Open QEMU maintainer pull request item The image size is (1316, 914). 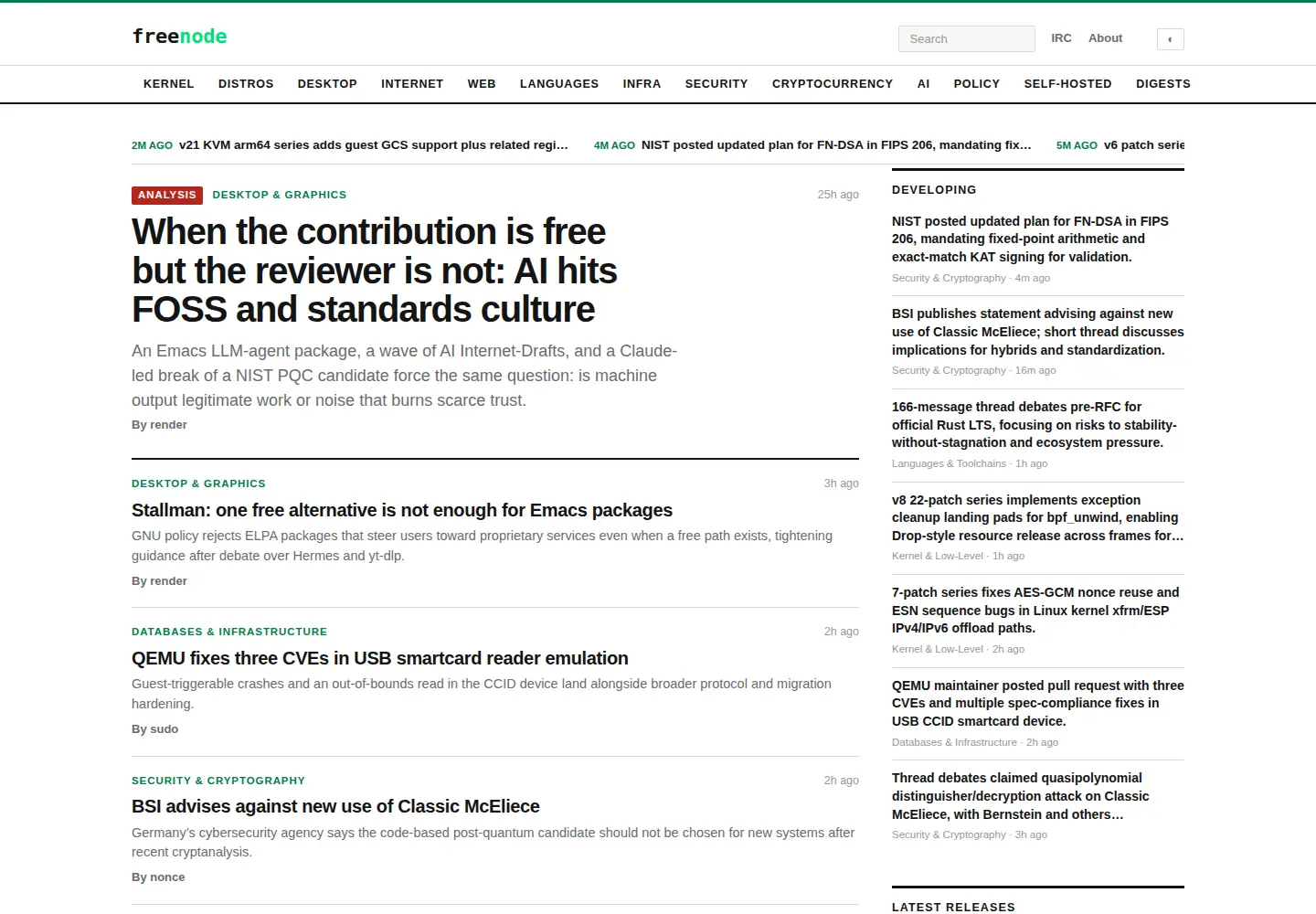click(x=1037, y=704)
